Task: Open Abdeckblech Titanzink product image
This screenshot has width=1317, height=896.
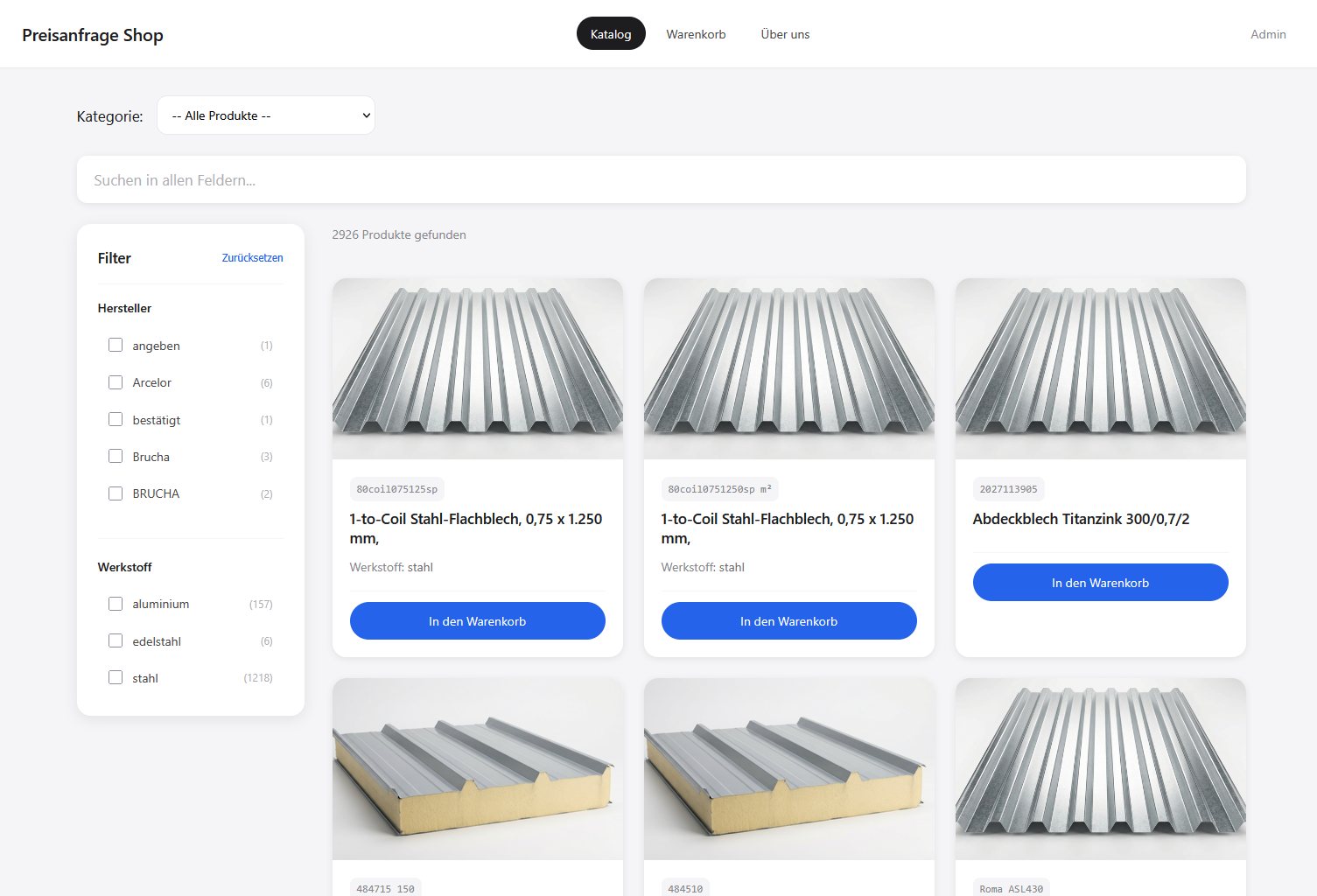Action: 1100,368
